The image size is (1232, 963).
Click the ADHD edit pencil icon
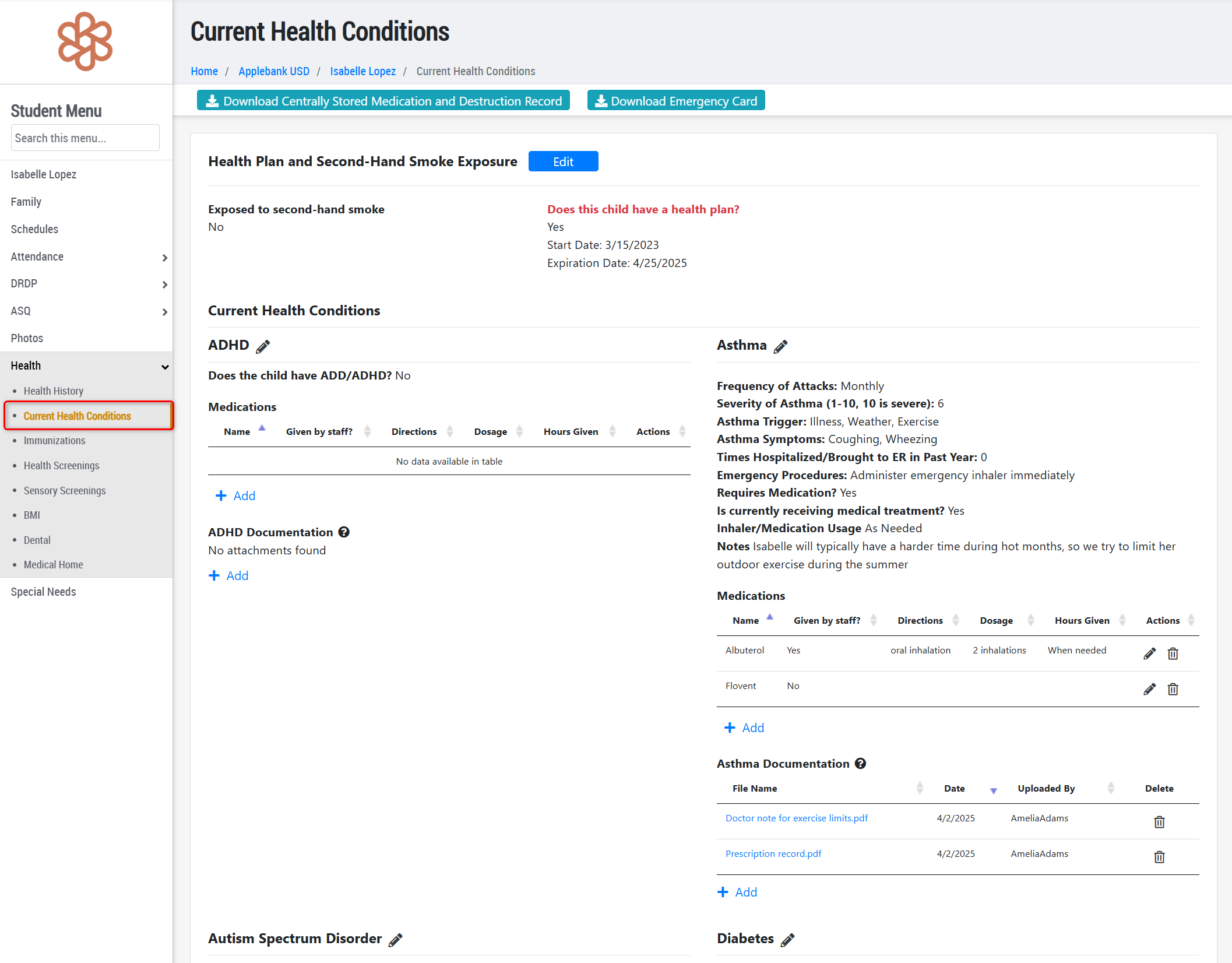pos(263,346)
